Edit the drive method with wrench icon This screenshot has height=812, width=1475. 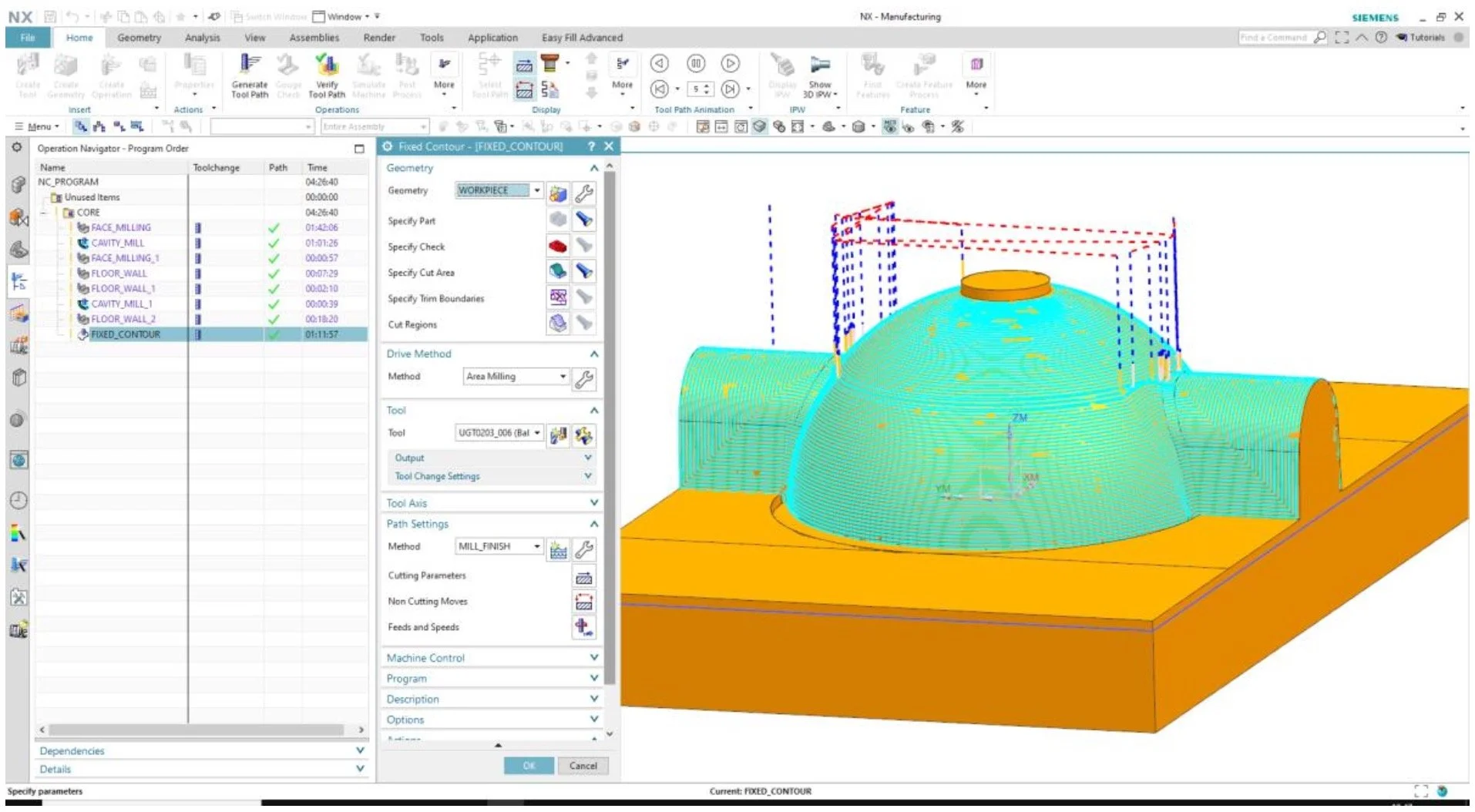coord(584,377)
